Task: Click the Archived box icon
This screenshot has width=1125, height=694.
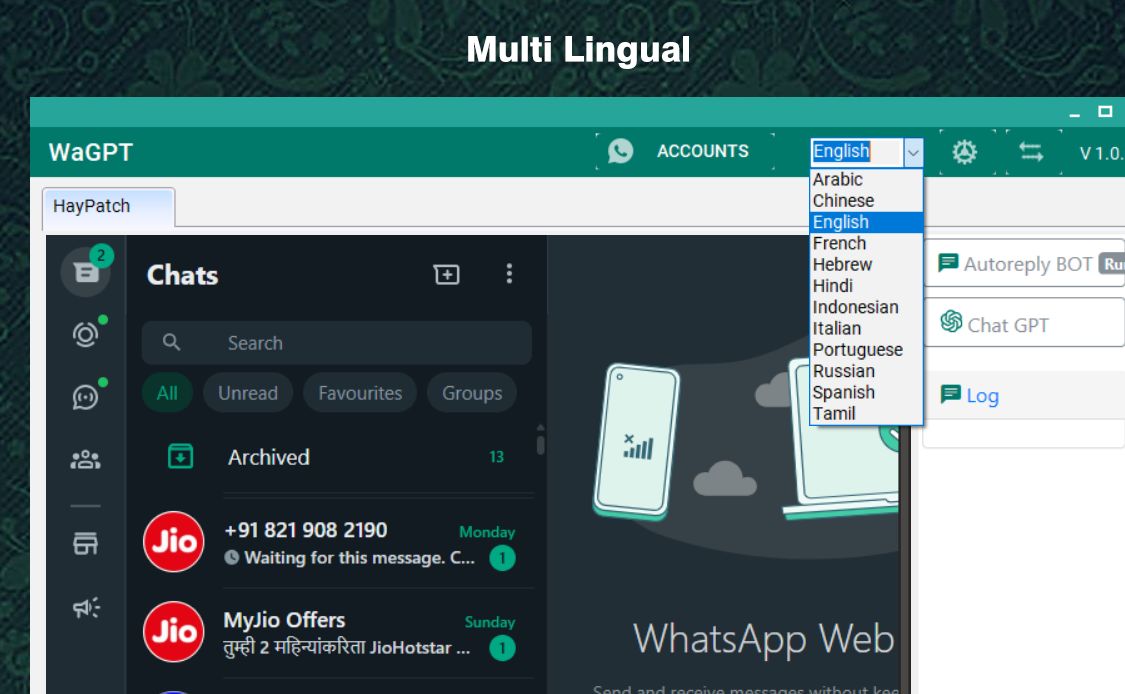Action: coord(180,456)
